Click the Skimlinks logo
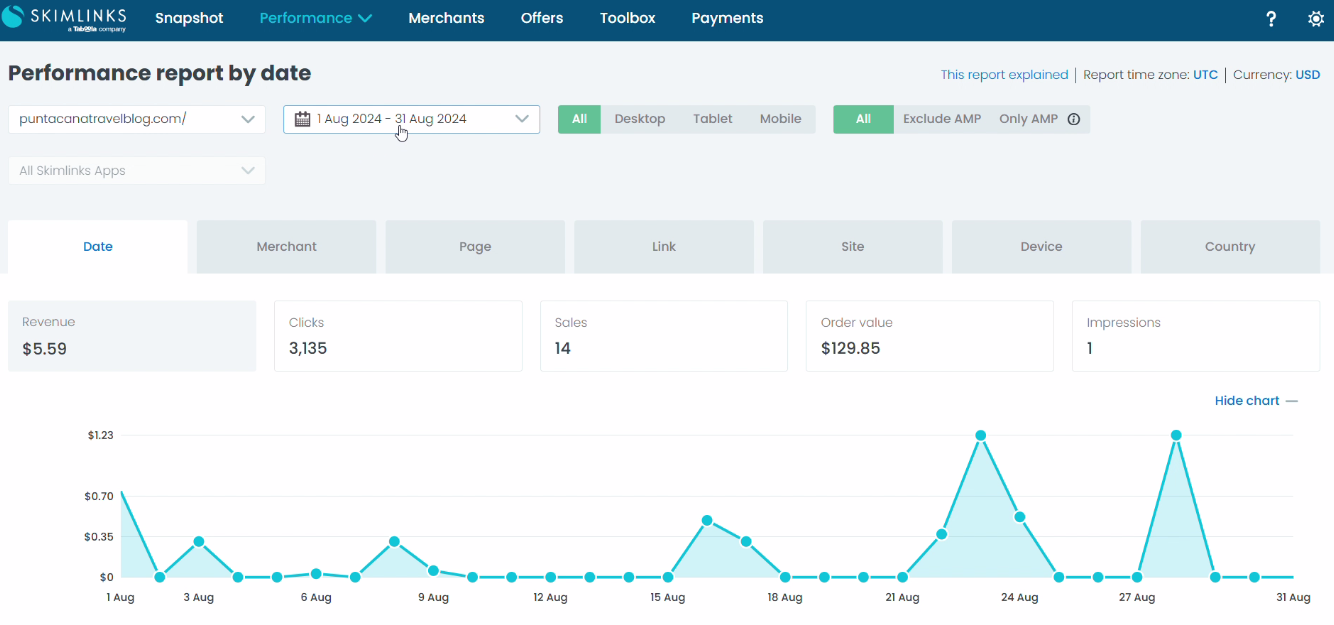1334x625 pixels. pos(63,19)
